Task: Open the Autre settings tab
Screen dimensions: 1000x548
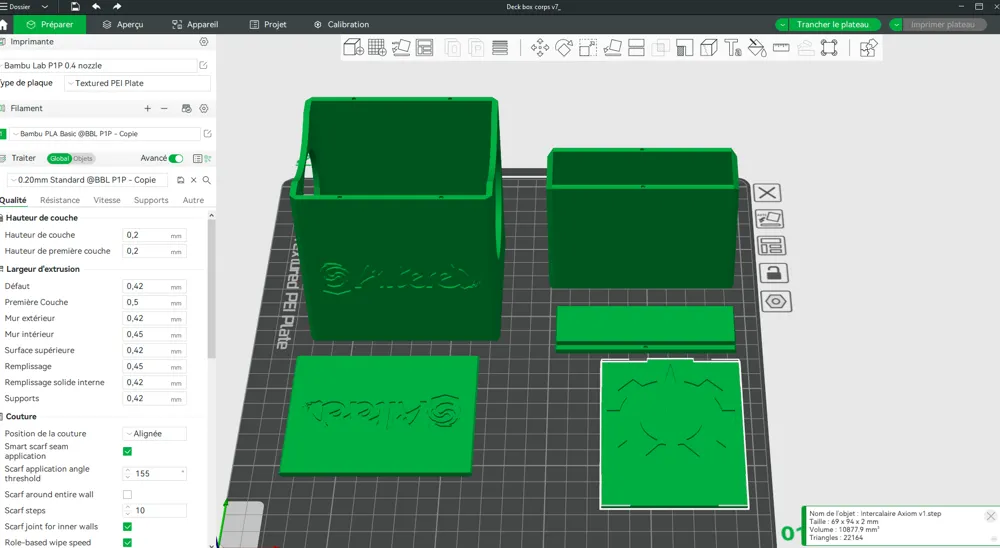Action: point(193,200)
